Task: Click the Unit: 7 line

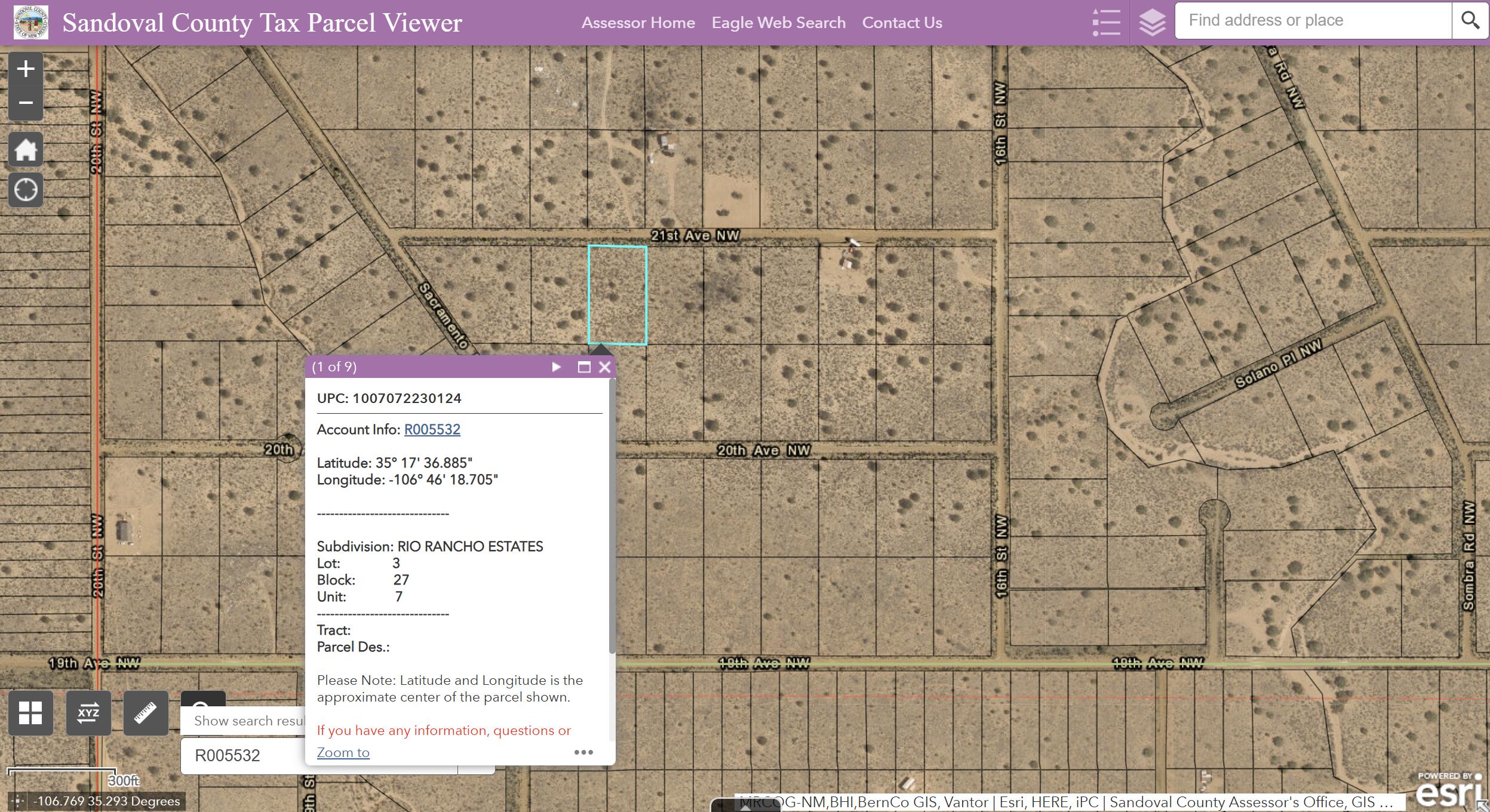Action: [360, 596]
